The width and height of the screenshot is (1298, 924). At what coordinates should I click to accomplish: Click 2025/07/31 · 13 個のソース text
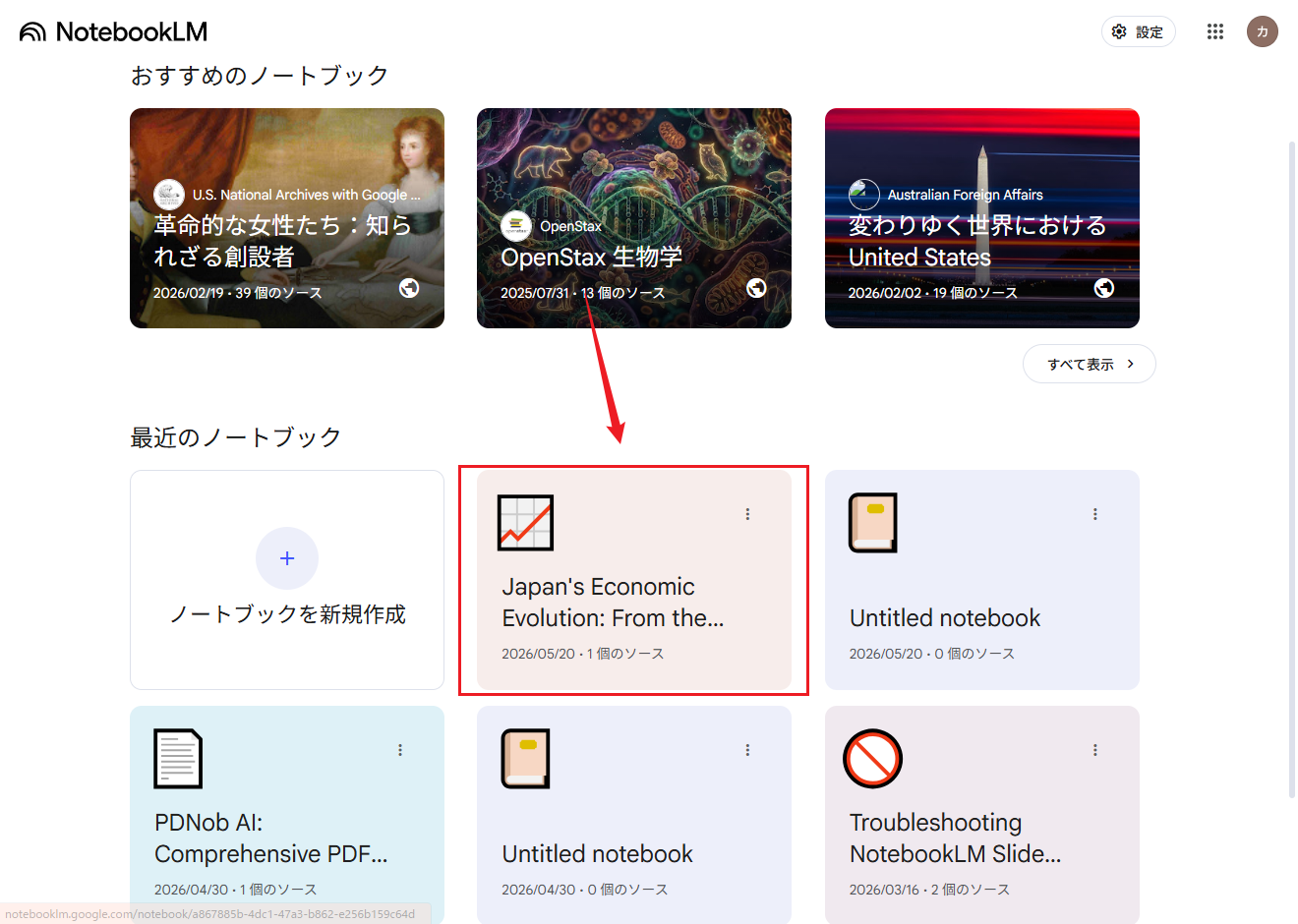tap(583, 293)
